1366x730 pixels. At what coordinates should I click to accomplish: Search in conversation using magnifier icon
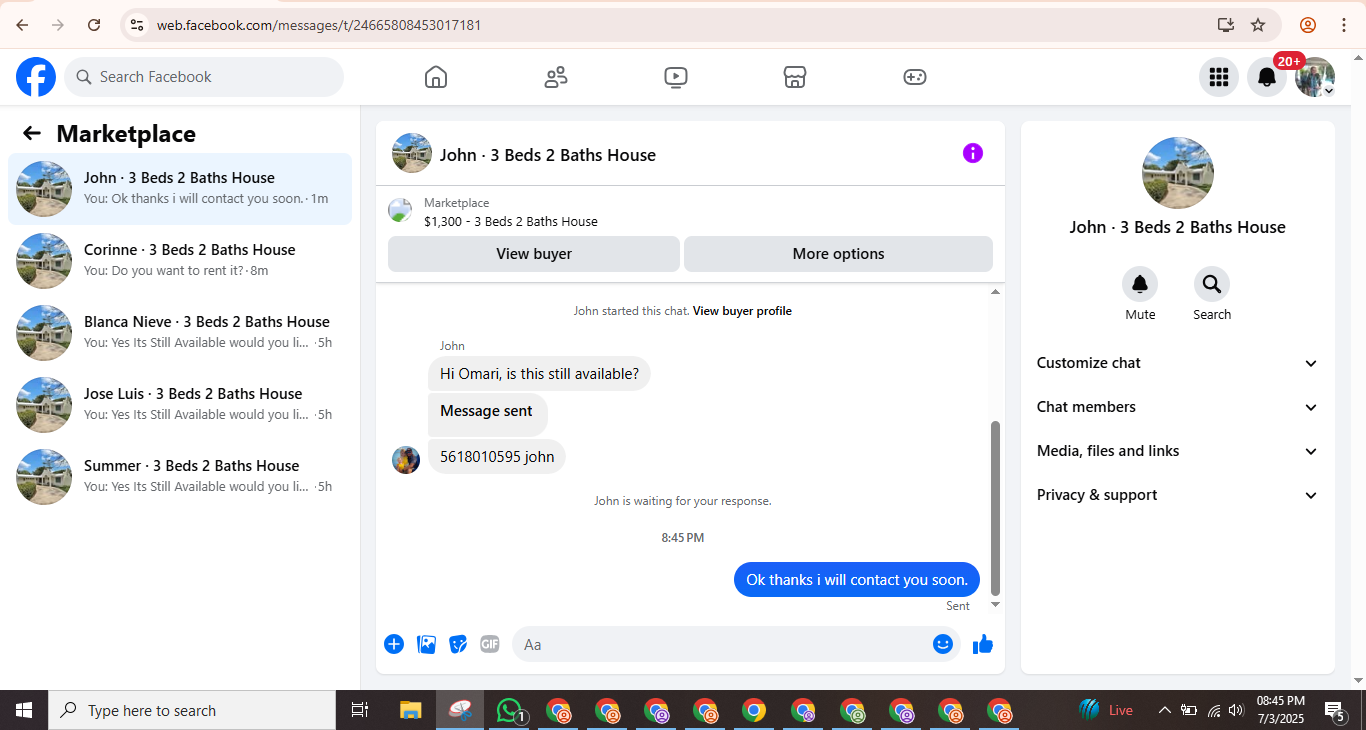coord(1212,285)
